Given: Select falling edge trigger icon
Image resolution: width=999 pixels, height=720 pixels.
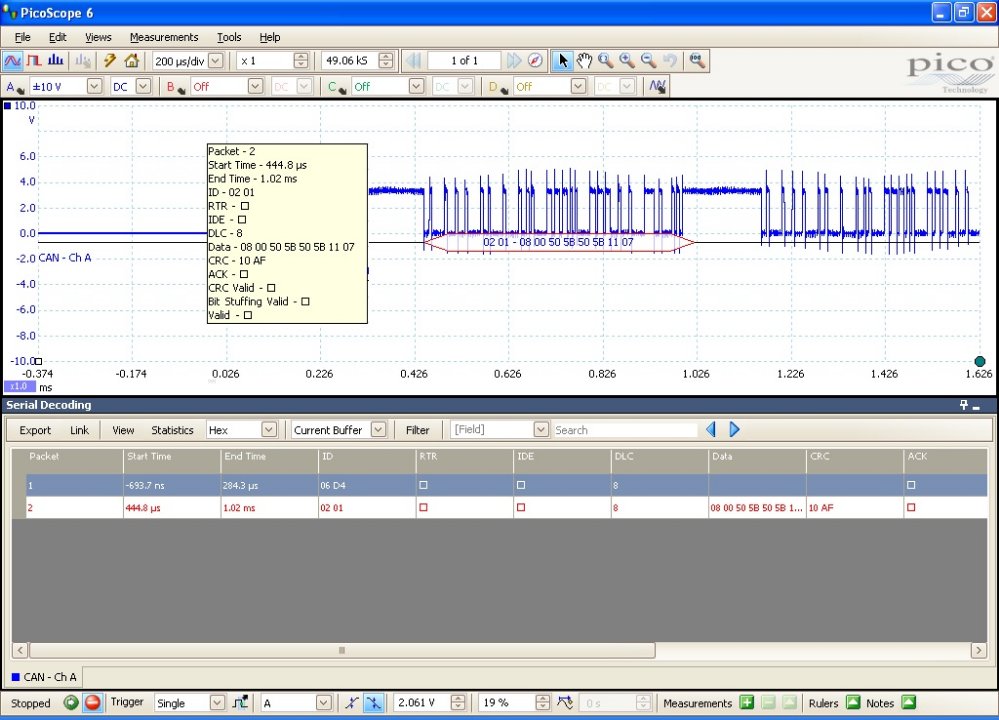Looking at the screenshot, I should pyautogui.click(x=373, y=703).
